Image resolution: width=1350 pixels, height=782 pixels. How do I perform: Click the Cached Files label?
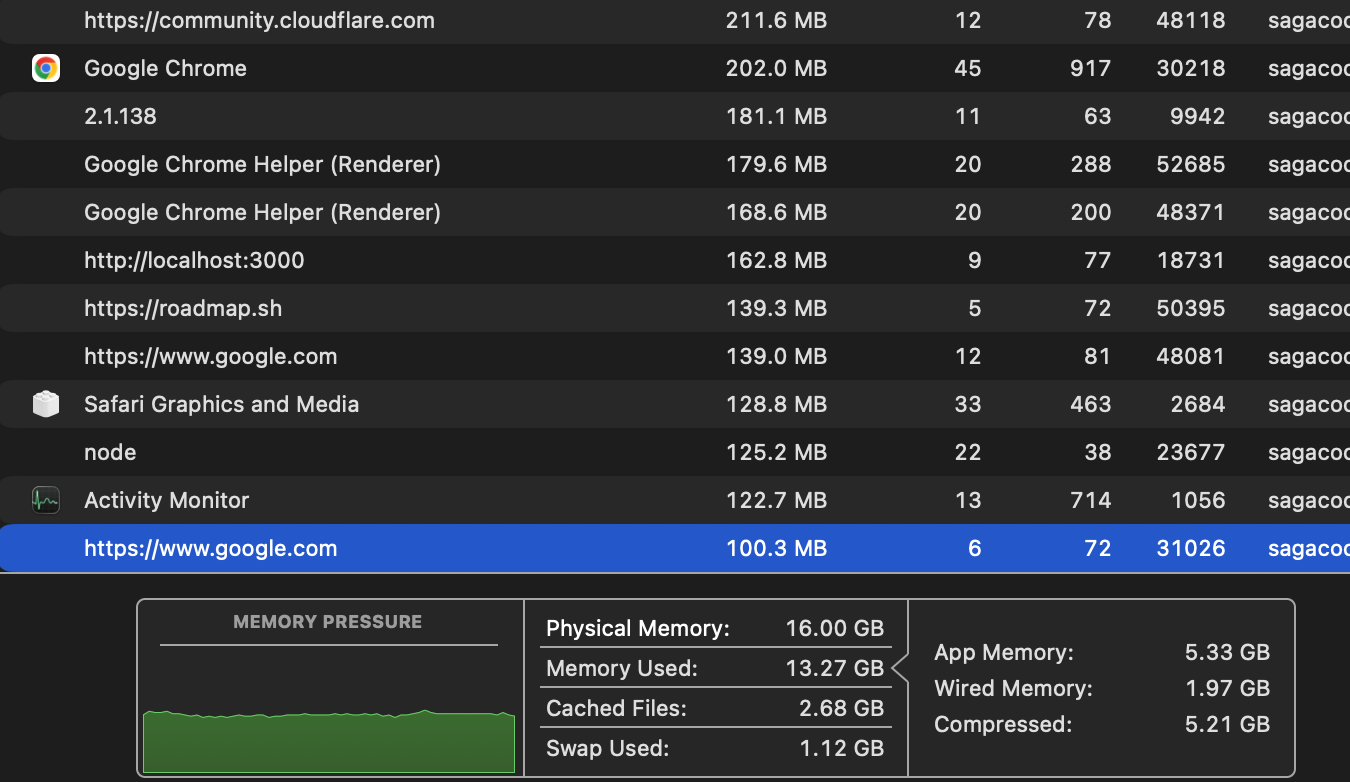[x=616, y=708]
